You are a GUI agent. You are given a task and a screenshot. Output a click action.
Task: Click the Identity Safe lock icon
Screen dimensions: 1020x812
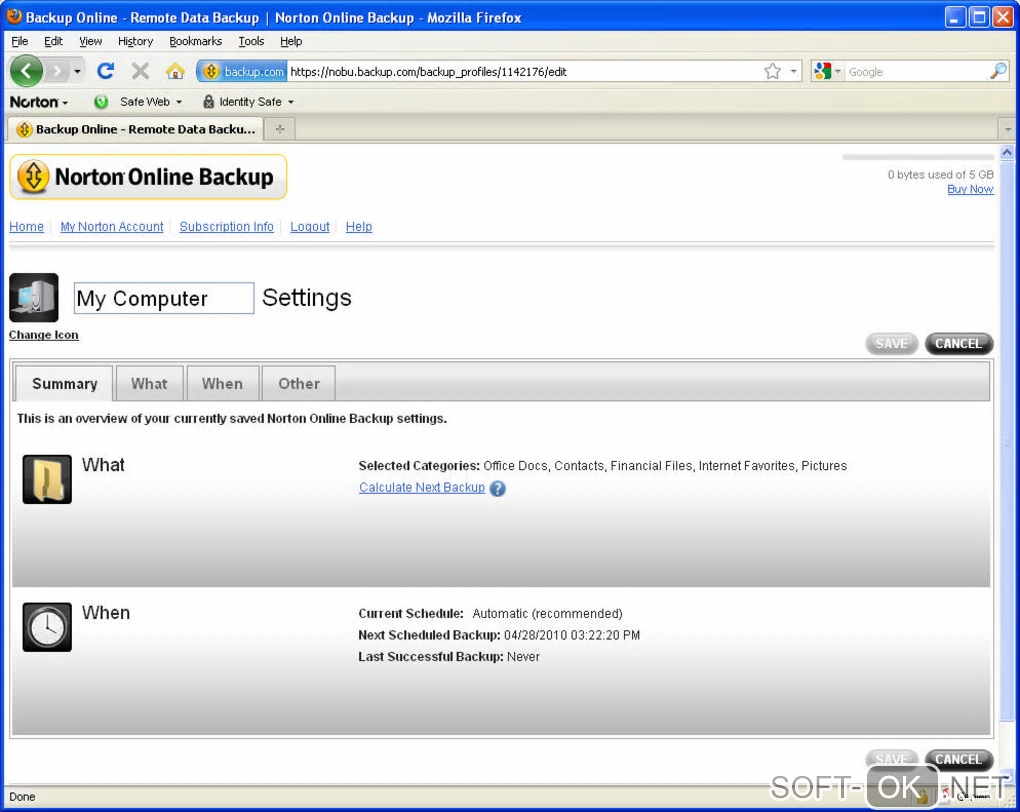click(x=208, y=102)
